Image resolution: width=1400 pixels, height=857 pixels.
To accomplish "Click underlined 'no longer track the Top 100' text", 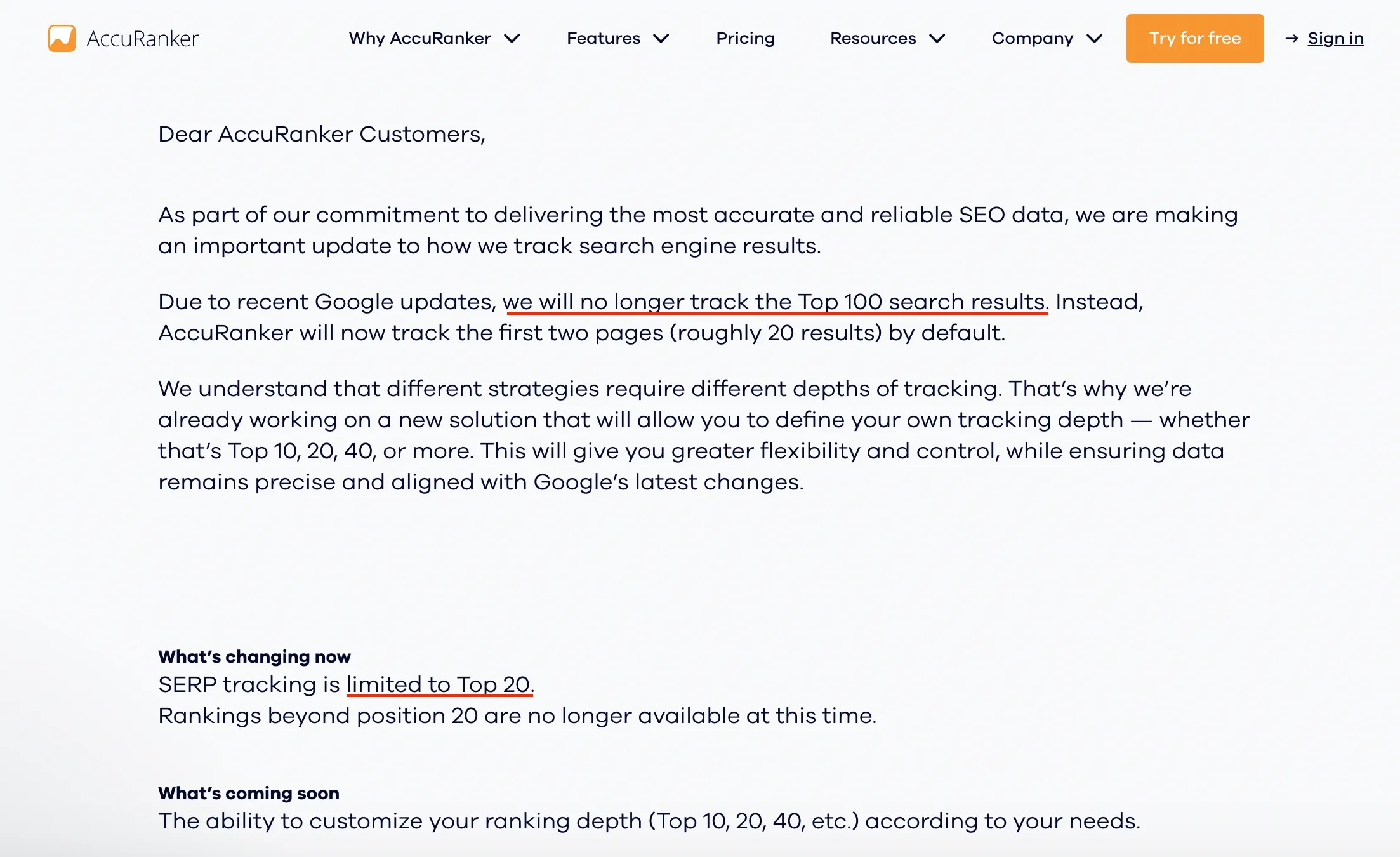I will 774,302.
